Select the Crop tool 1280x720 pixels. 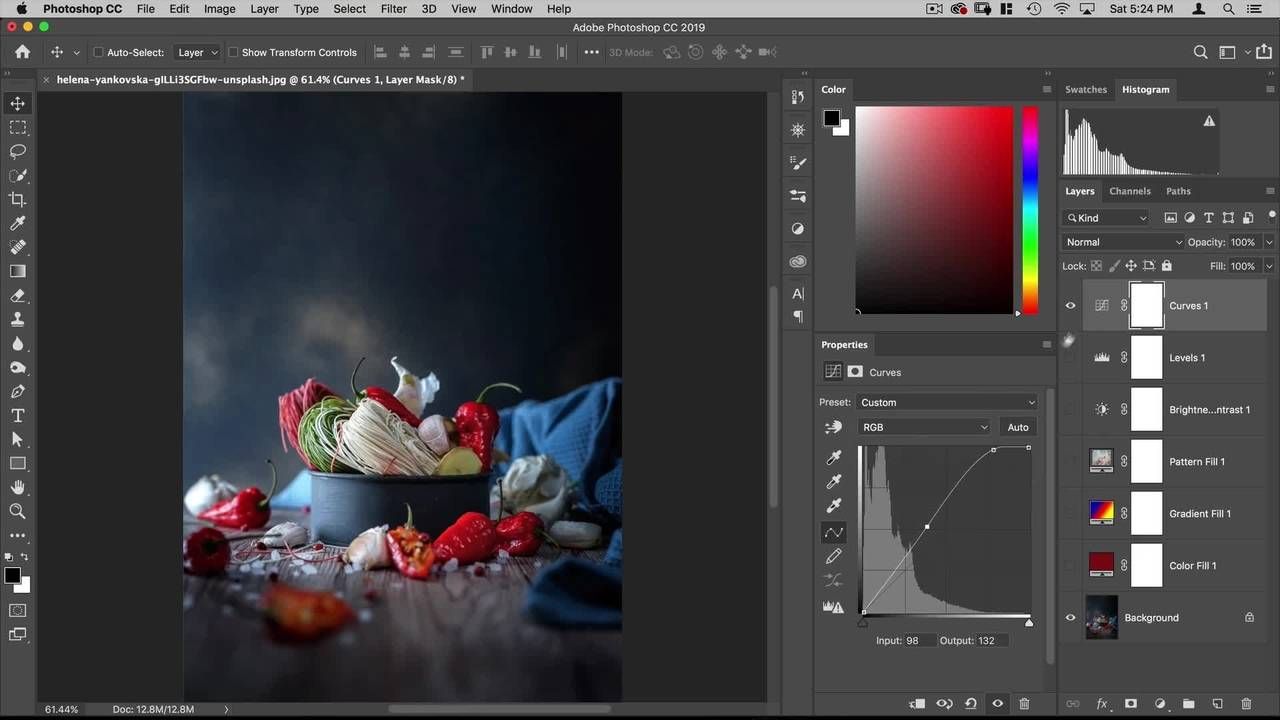pos(17,199)
